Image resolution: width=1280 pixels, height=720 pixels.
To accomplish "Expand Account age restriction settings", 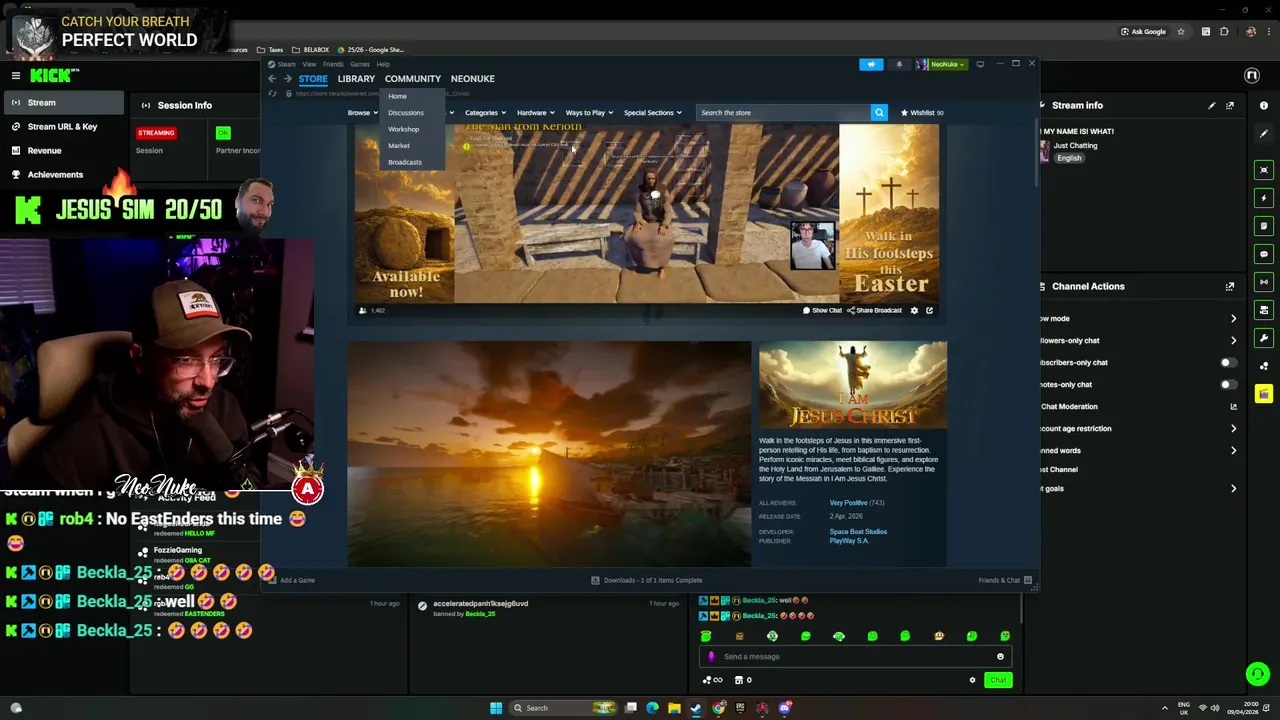I will click(1233, 429).
